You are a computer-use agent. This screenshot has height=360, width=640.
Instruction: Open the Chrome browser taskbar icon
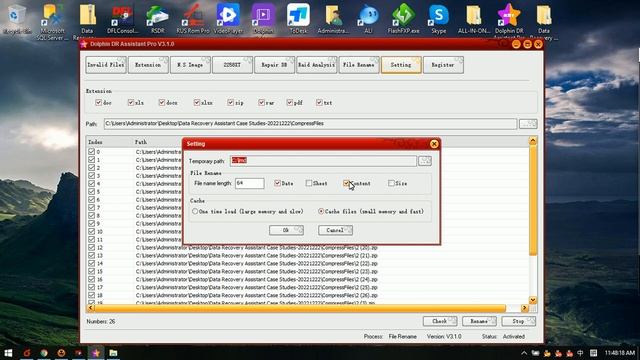tap(44, 353)
